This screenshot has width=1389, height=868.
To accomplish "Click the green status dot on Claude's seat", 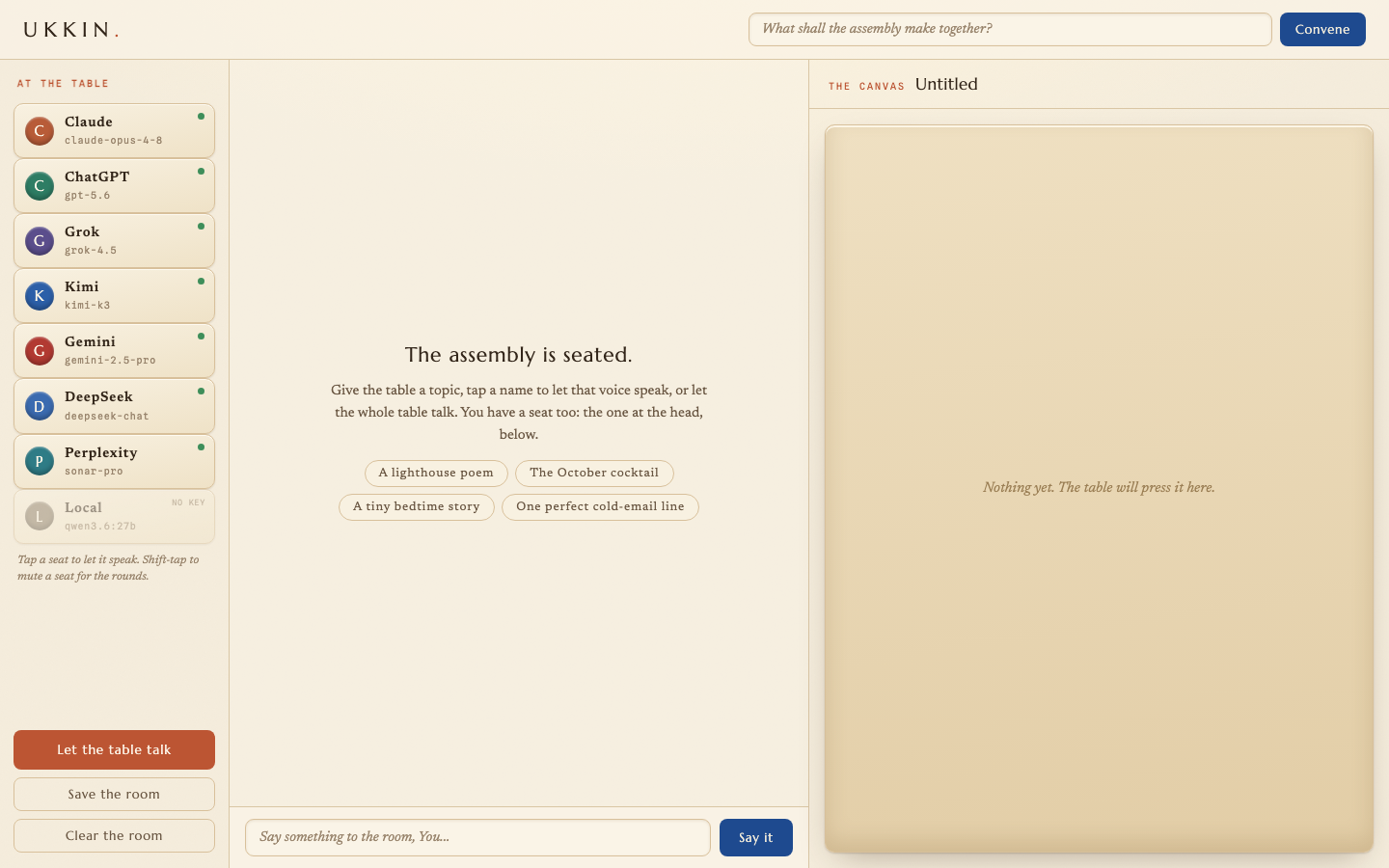I will (201, 117).
